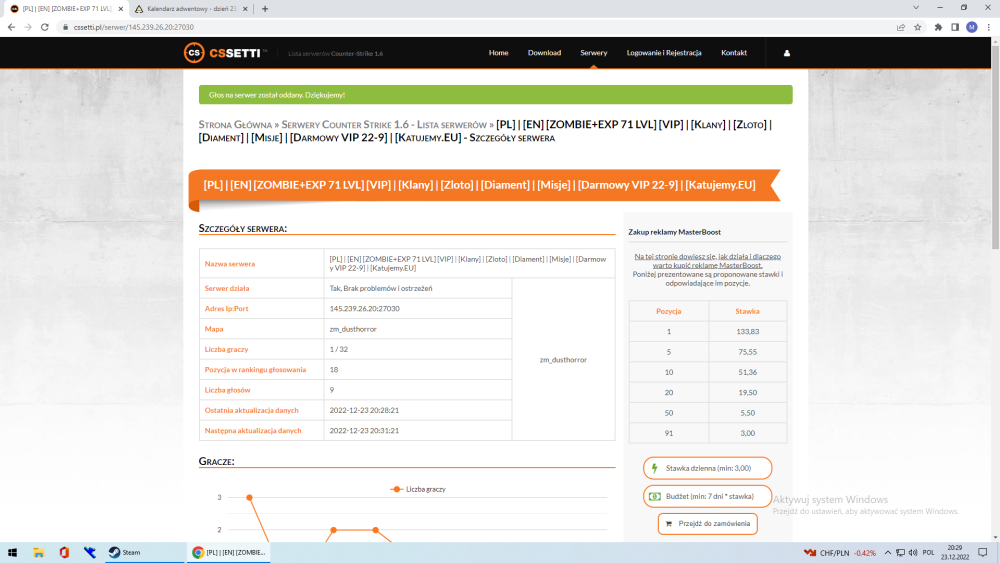The width and height of the screenshot is (1000, 563).
Task: Reload the page with the refresh icon
Action: pos(45,27)
